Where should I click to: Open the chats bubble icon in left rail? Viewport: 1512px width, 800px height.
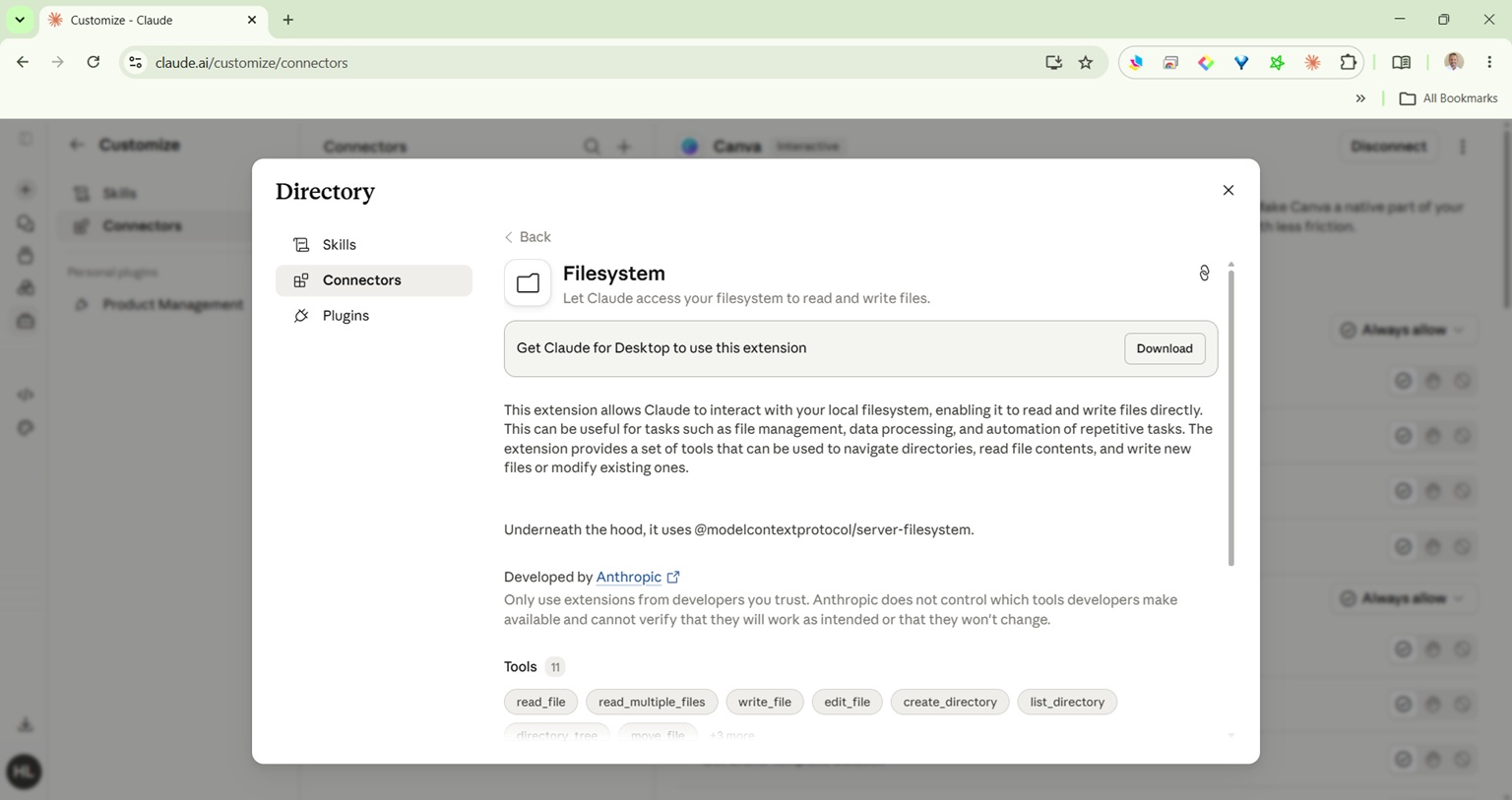click(x=26, y=223)
